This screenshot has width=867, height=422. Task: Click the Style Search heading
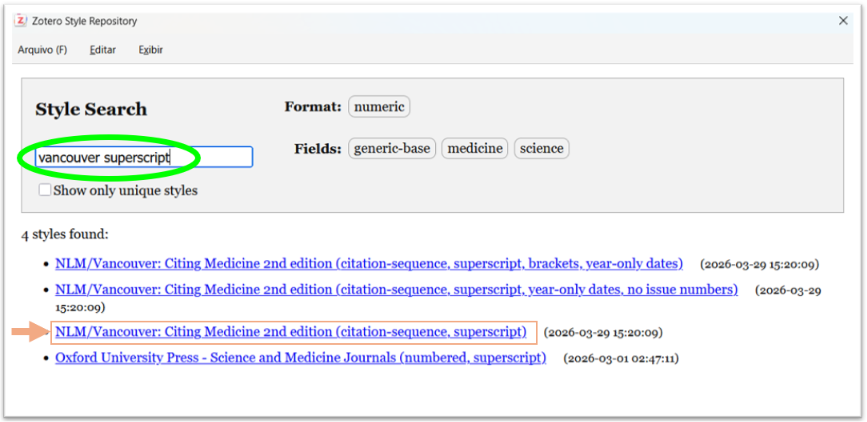pos(91,109)
